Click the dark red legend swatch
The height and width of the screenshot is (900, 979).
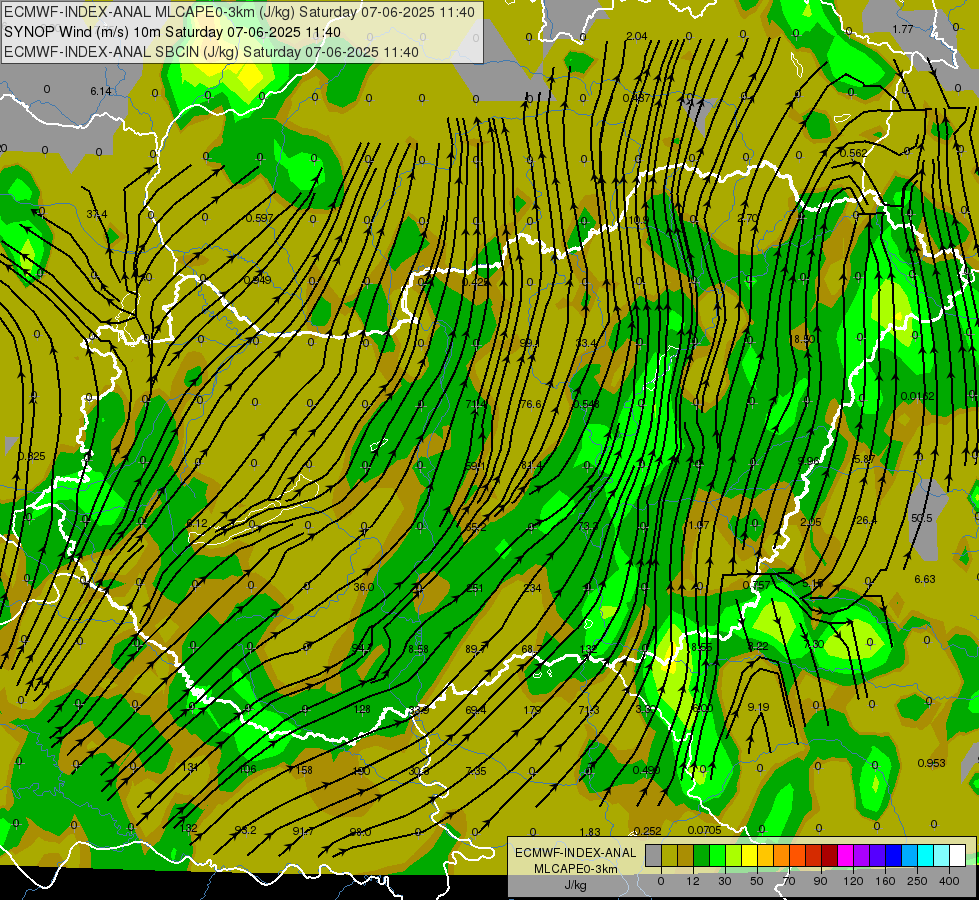tap(830, 856)
